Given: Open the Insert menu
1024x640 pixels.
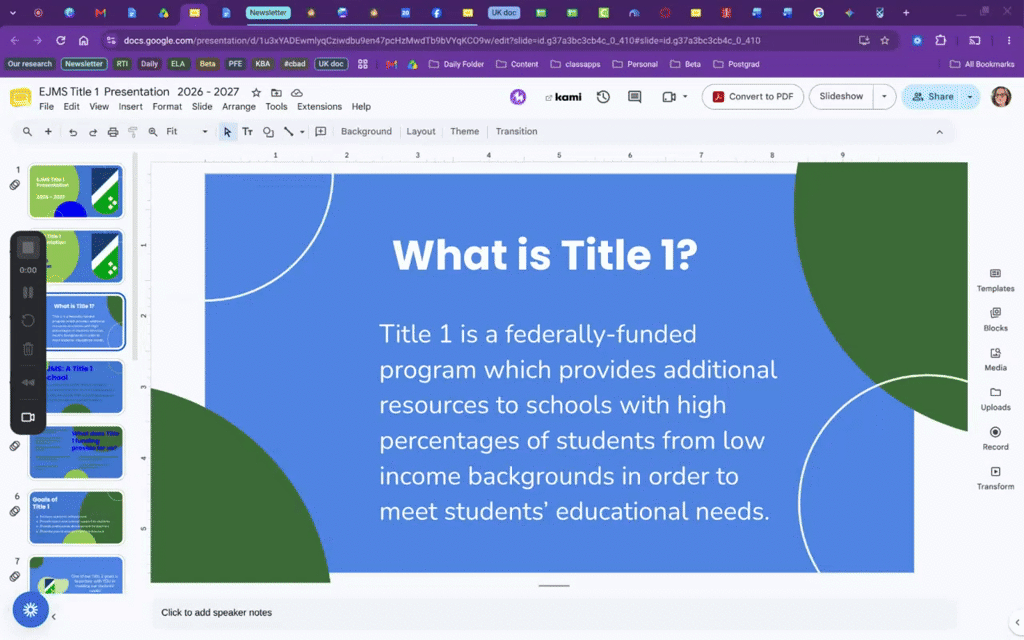Looking at the screenshot, I should tap(130, 106).
